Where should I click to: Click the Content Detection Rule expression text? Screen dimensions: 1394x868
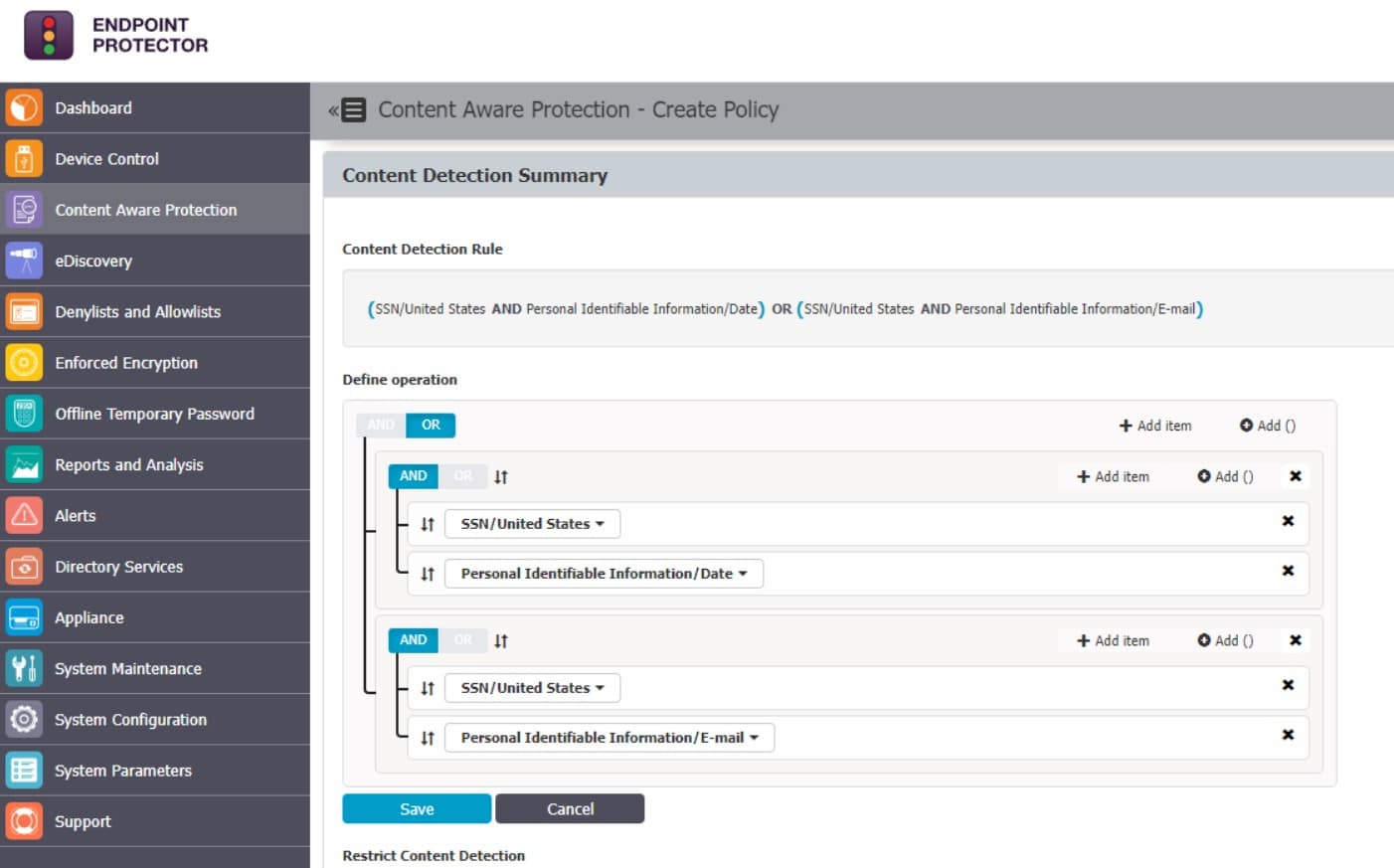point(785,309)
